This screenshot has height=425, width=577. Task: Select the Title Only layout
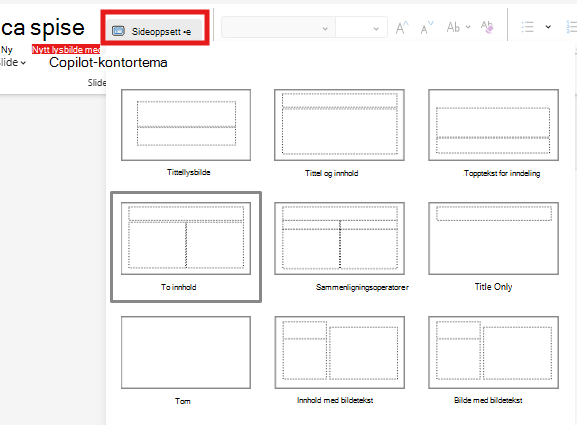(x=493, y=238)
